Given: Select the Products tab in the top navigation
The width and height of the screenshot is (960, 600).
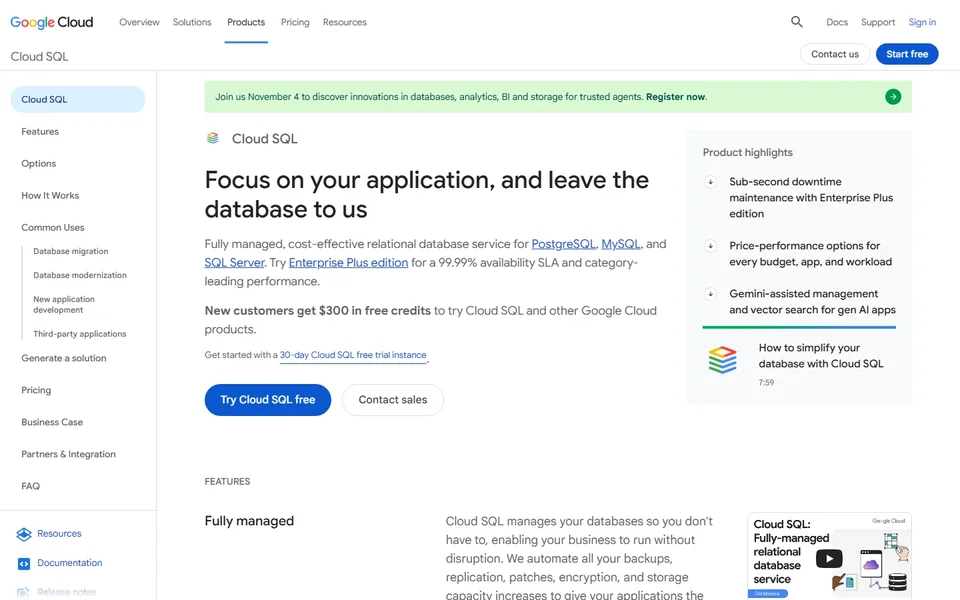Looking at the screenshot, I should click(x=246, y=22).
